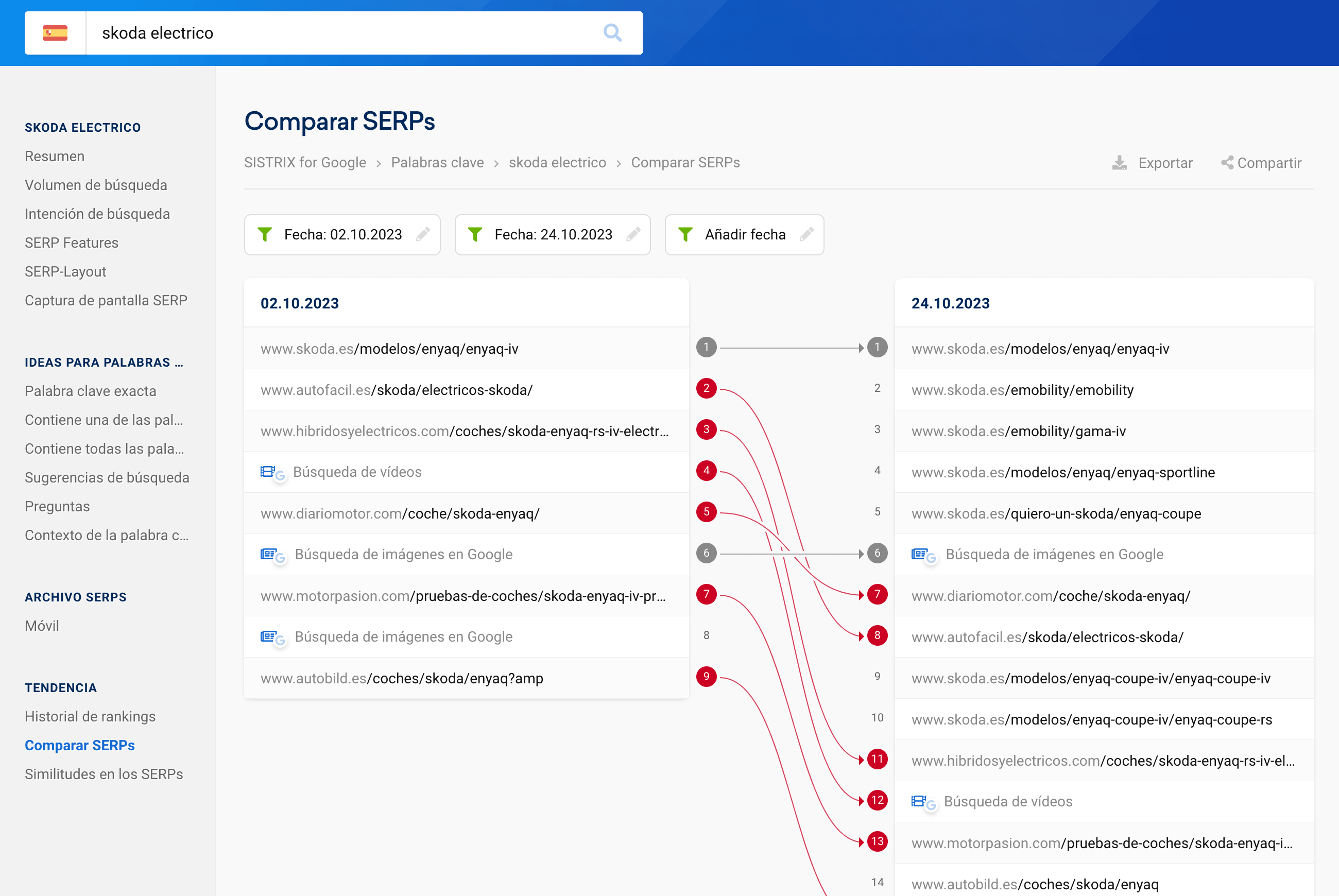Screen dimensions: 1339x896
Task: Open enyaq-sportline link in 24.10.2023 list
Action: coord(1063,473)
